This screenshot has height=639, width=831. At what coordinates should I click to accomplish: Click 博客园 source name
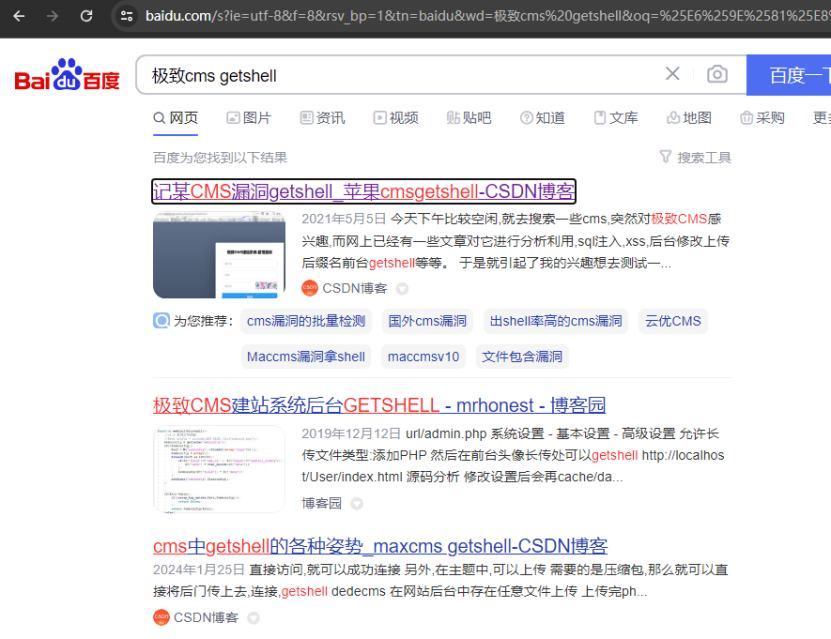coord(322,503)
